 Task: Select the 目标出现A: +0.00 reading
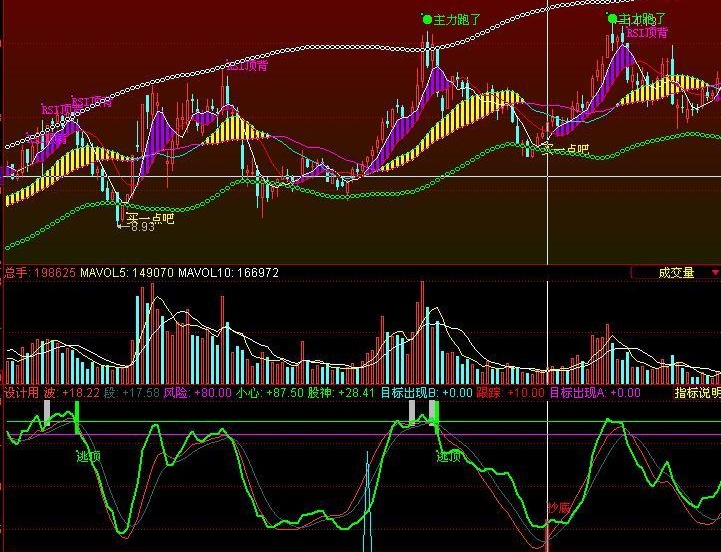595,393
